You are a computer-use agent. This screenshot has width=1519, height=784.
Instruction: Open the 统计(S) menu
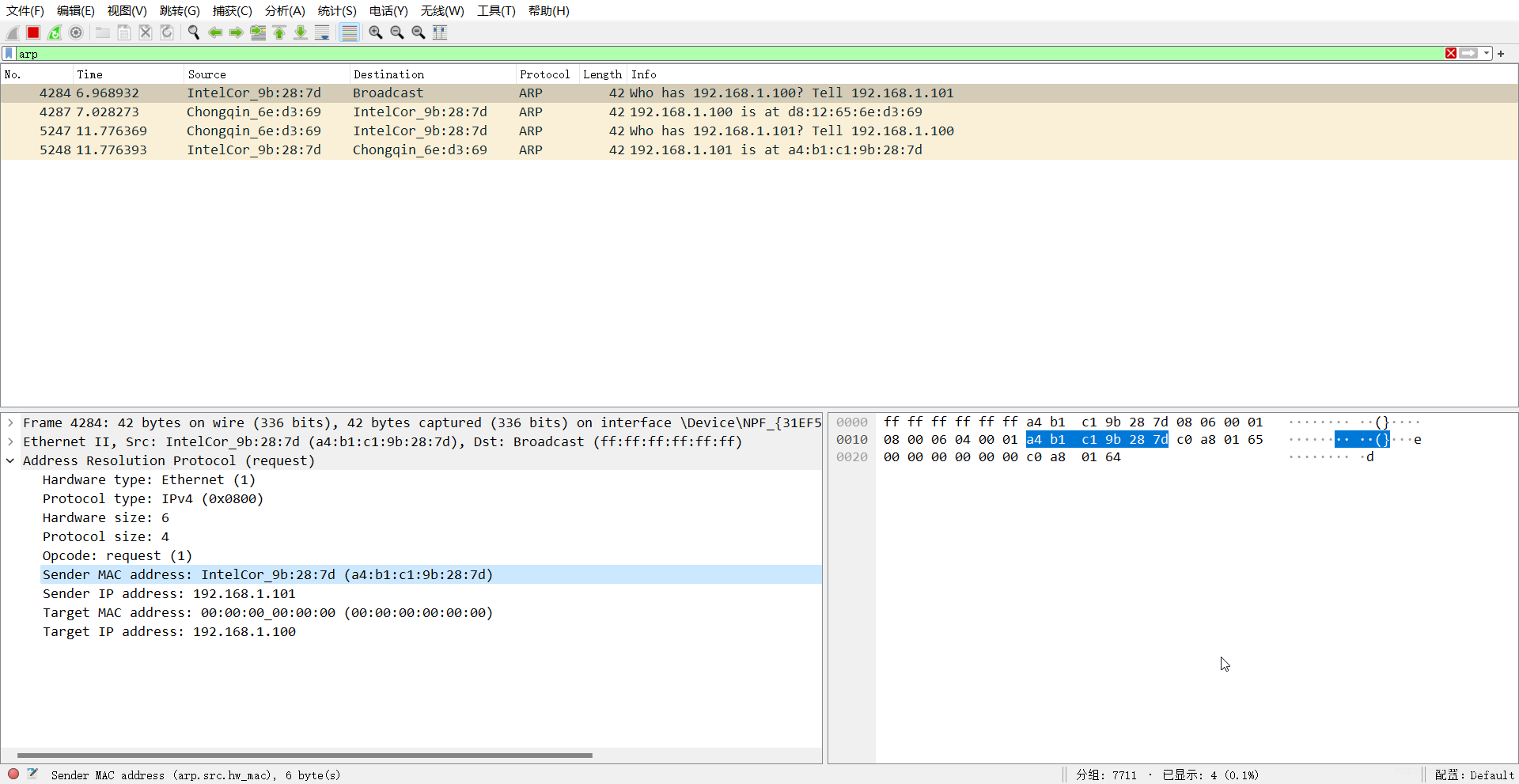coord(337,11)
